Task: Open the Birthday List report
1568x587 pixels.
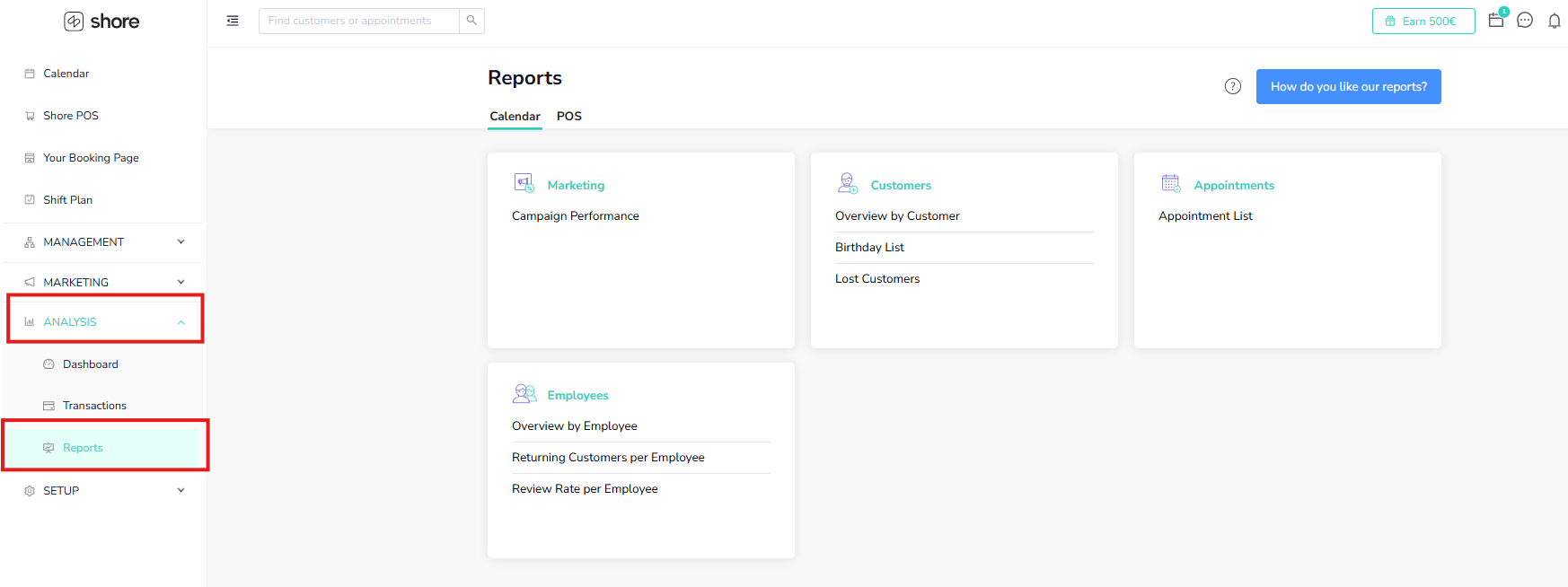Action: click(x=869, y=247)
